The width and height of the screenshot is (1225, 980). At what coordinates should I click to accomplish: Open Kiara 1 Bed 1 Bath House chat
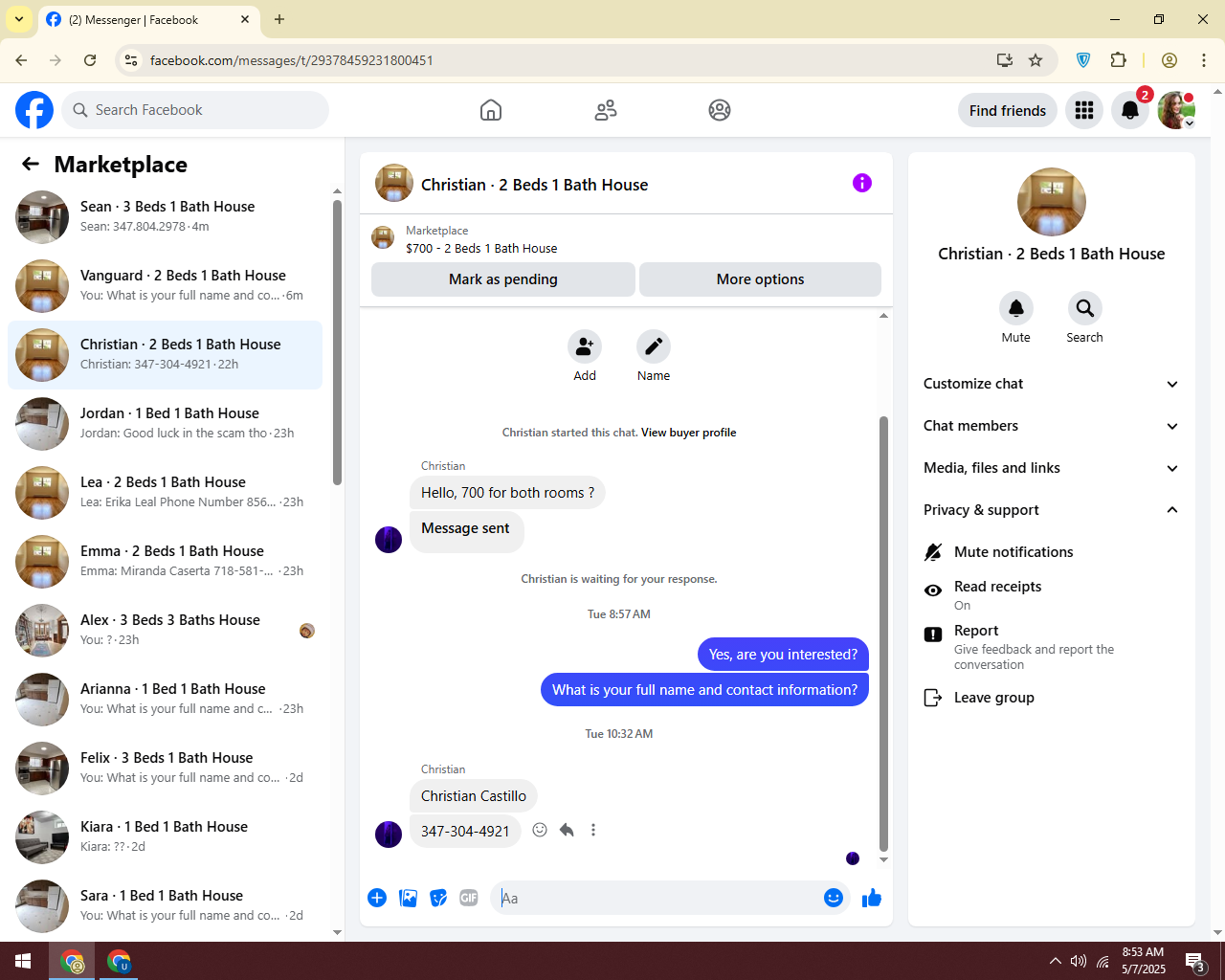pyautogui.click(x=165, y=837)
